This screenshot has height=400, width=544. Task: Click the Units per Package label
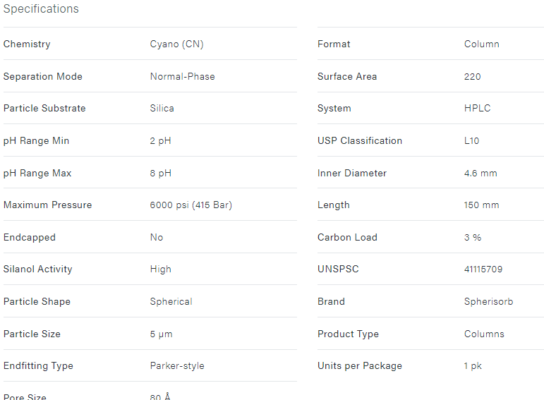tap(359, 366)
